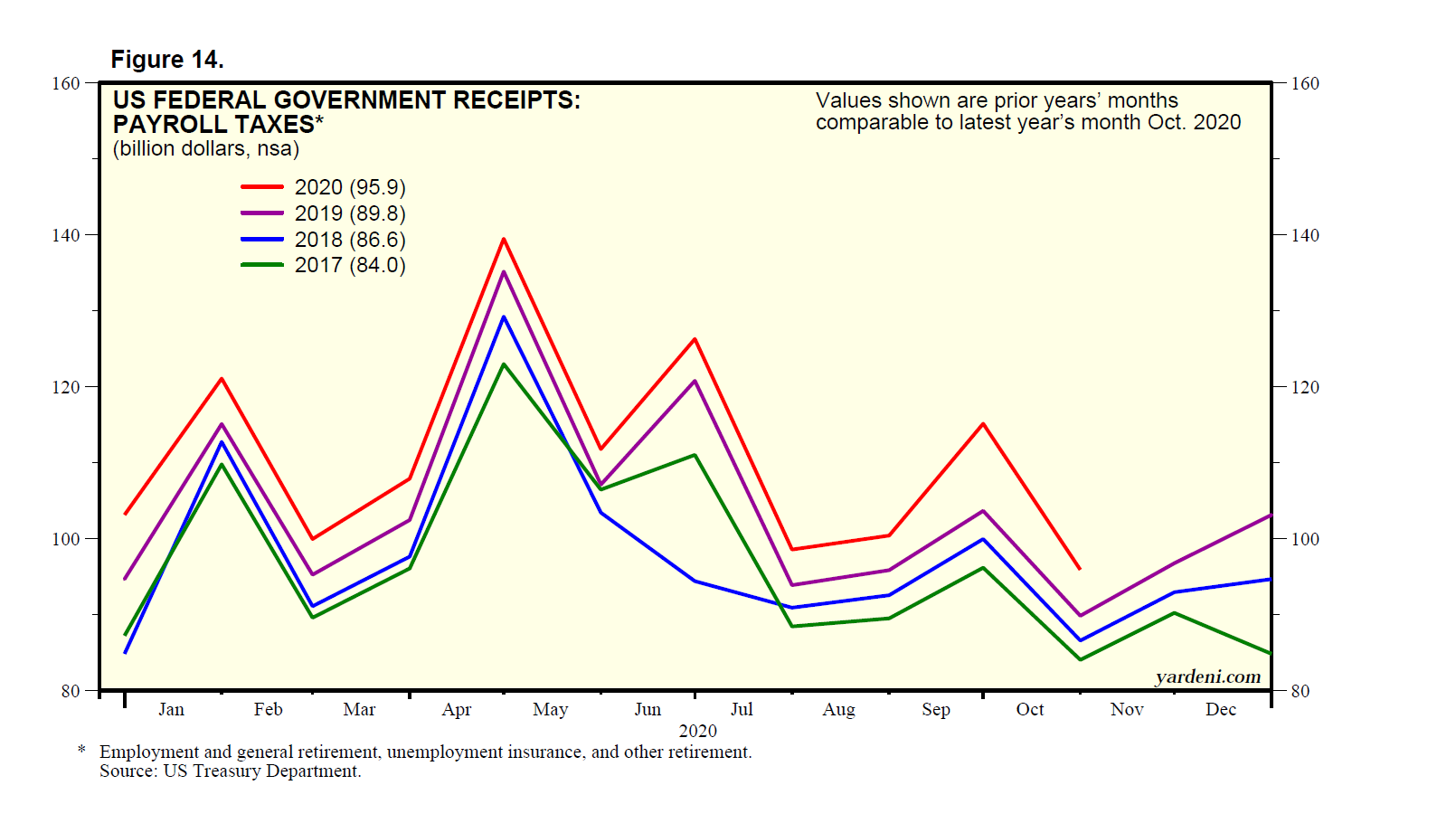This screenshot has height=823, width=1456.
Task: Select the Jan label on the x-axis
Action: click(x=171, y=710)
